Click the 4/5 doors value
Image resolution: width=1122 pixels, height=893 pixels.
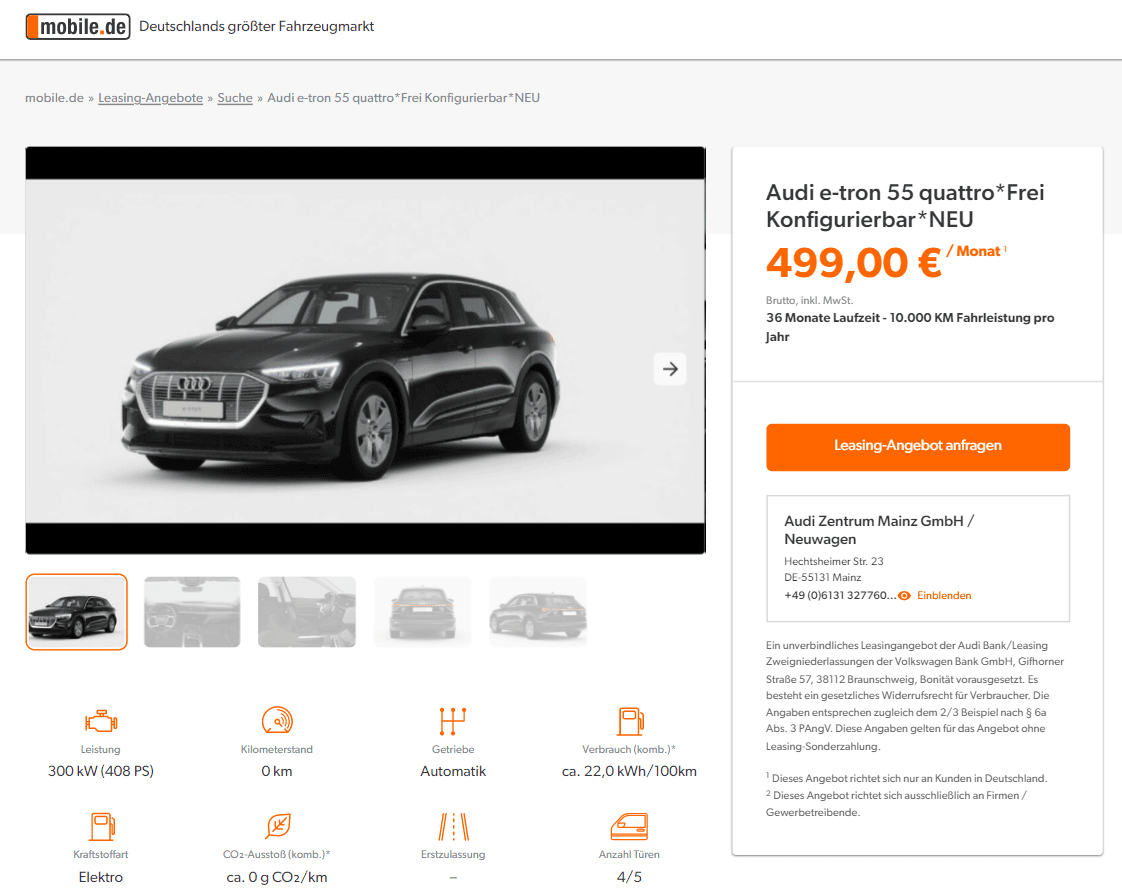[629, 877]
